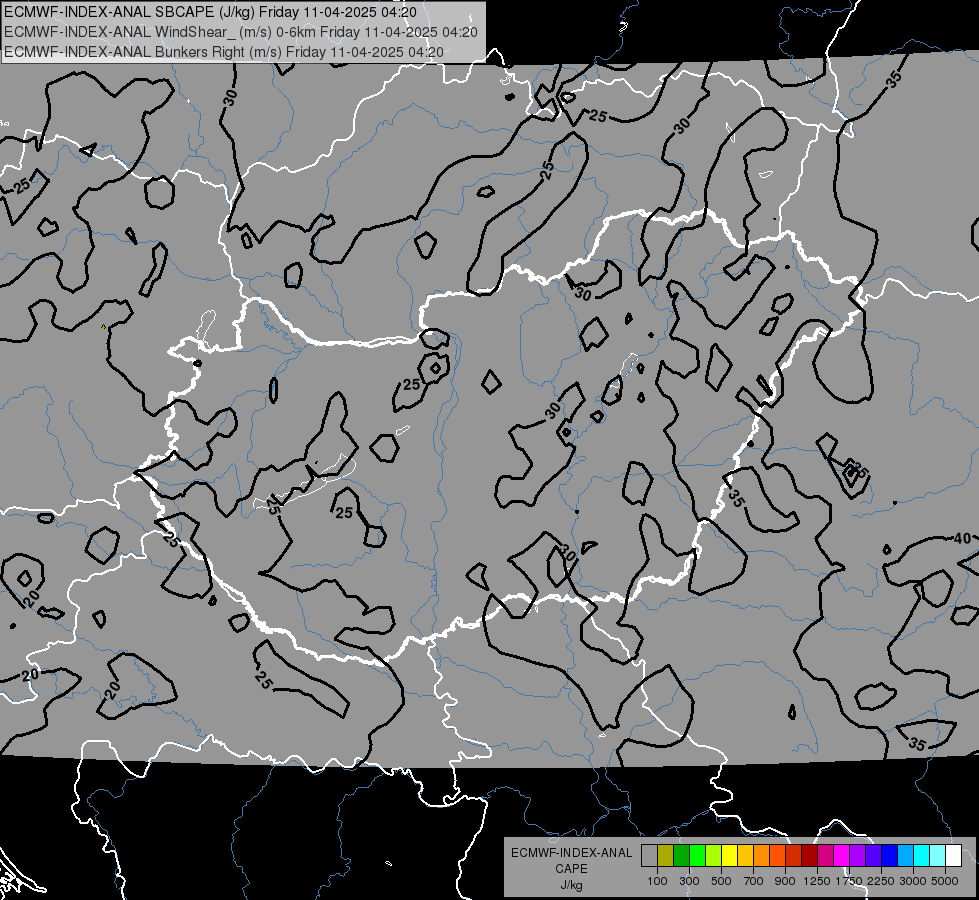The image size is (979, 900).
Task: Click the 300 legend scale value
Action: [689, 881]
